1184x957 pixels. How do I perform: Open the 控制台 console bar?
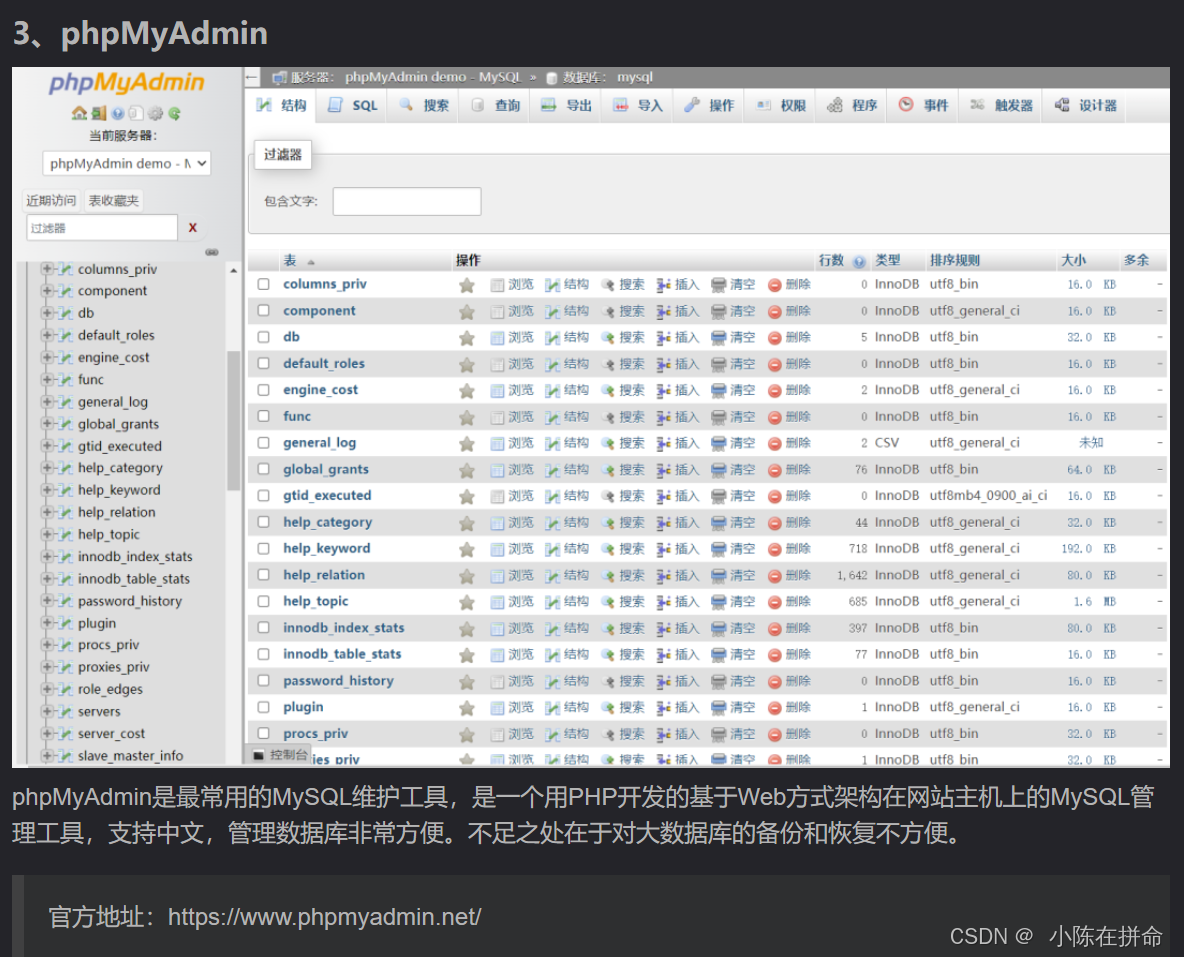coord(280,755)
